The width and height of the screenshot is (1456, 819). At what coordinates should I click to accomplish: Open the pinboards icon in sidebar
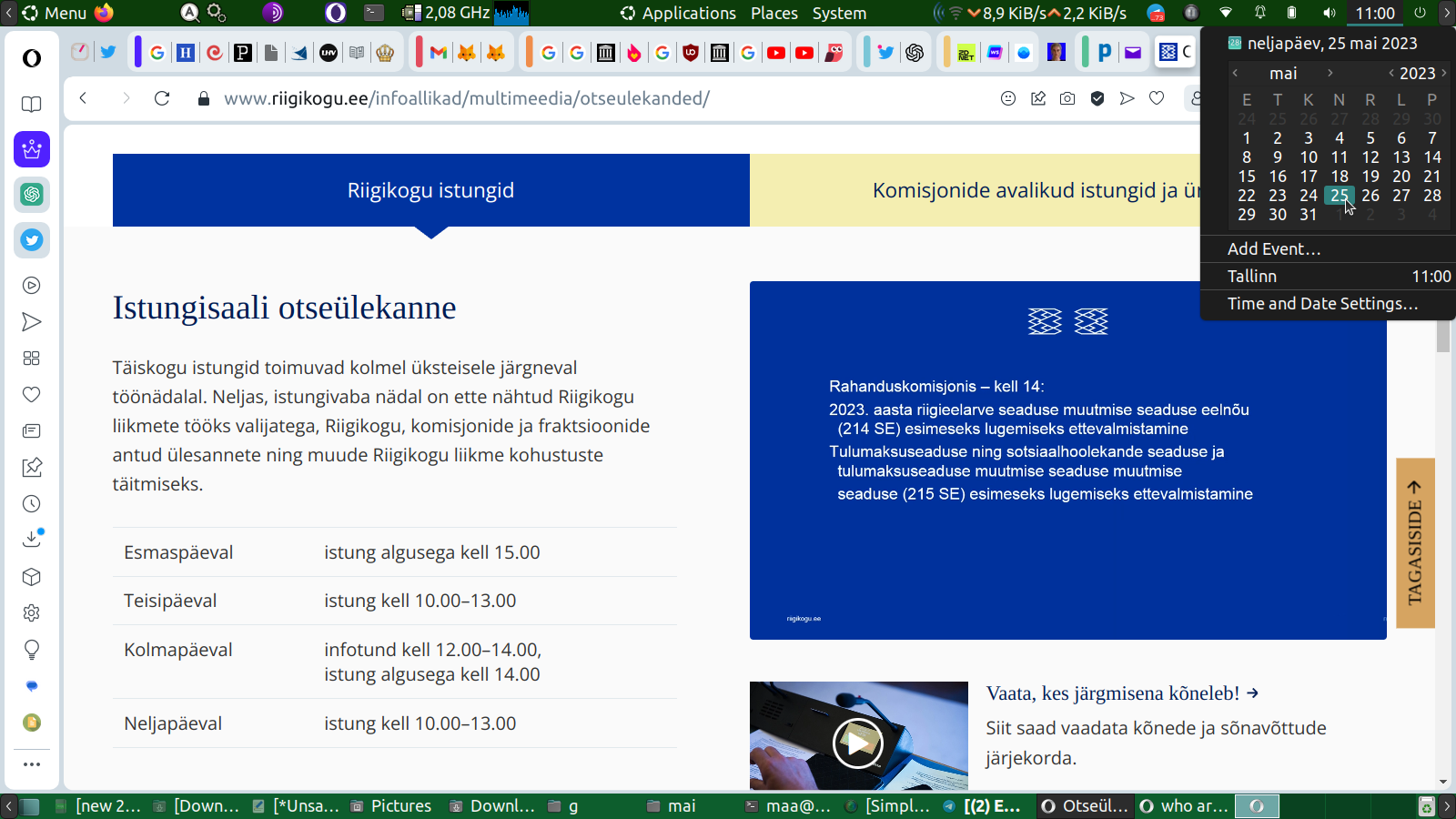click(32, 468)
